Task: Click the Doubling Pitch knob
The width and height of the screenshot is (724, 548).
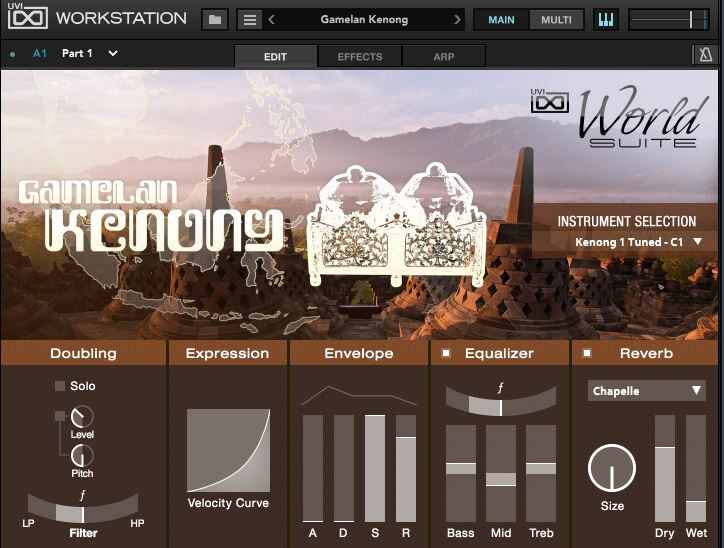Action: 82,456
